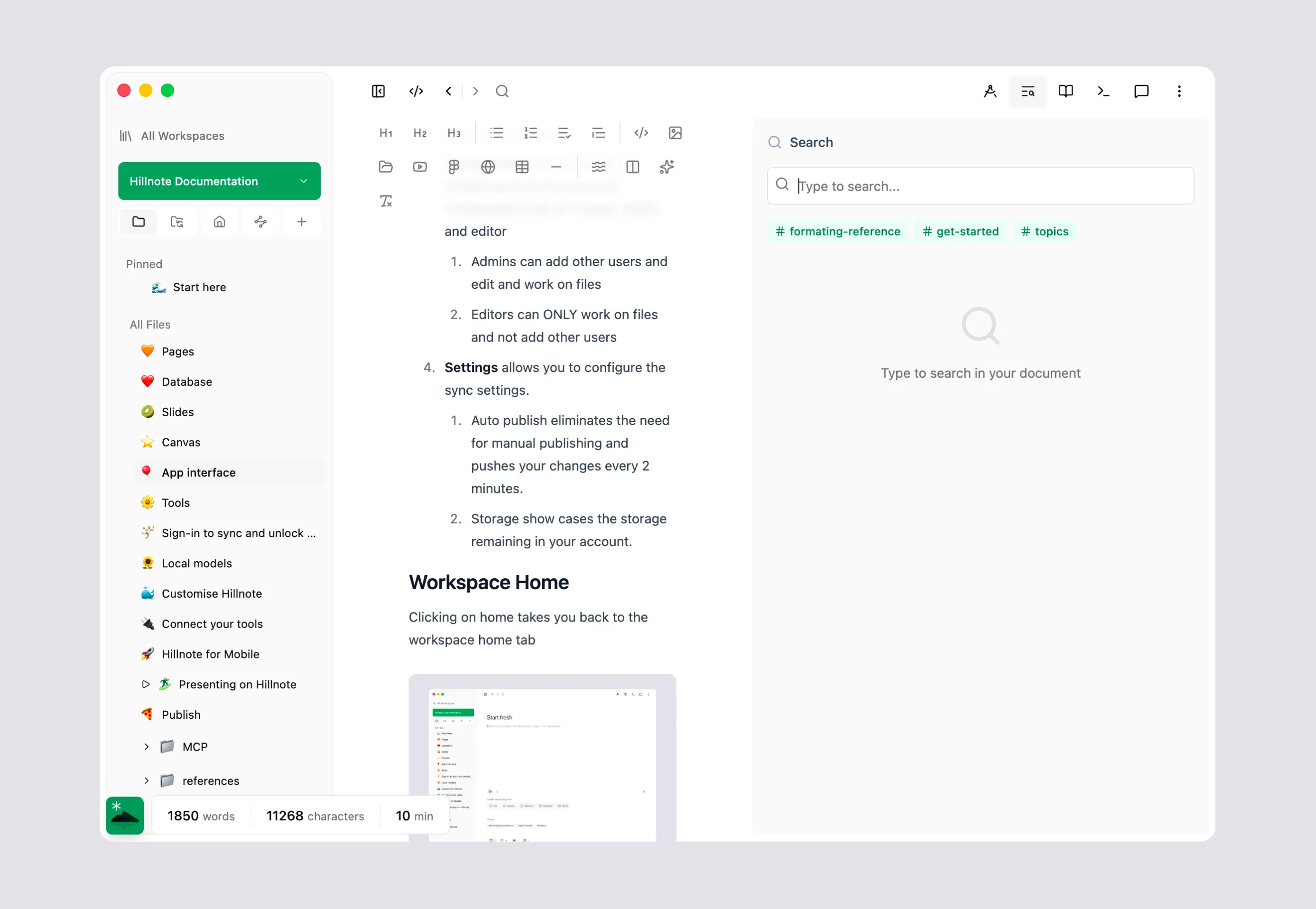Apply Heading 1 formatting
The image size is (1316, 909).
pyautogui.click(x=386, y=133)
